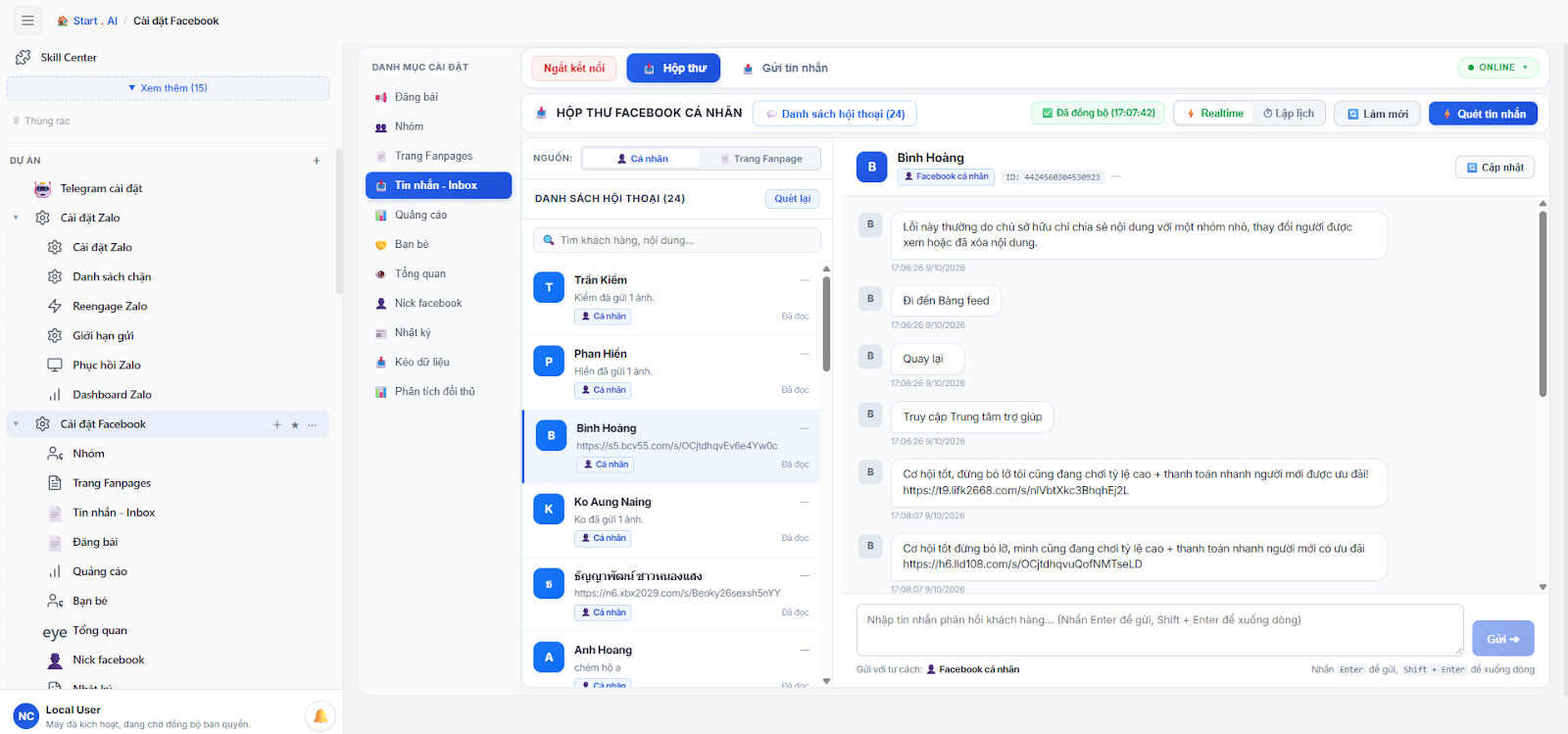Expand Xem thêm (15) skills
Image resolution: width=1568 pixels, height=734 pixels.
pyautogui.click(x=168, y=88)
